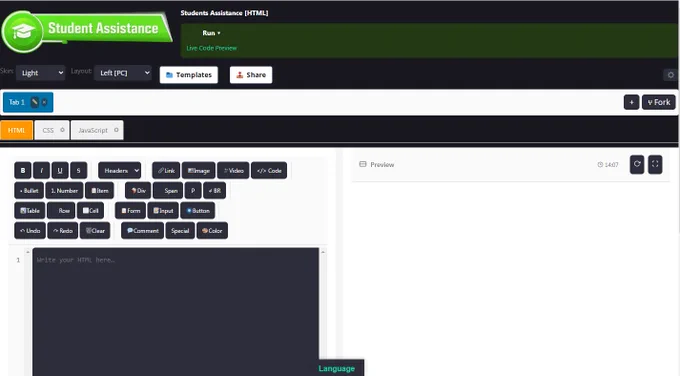Expand Preview to fullscreen
The height and width of the screenshot is (376, 680).
[x=655, y=164]
